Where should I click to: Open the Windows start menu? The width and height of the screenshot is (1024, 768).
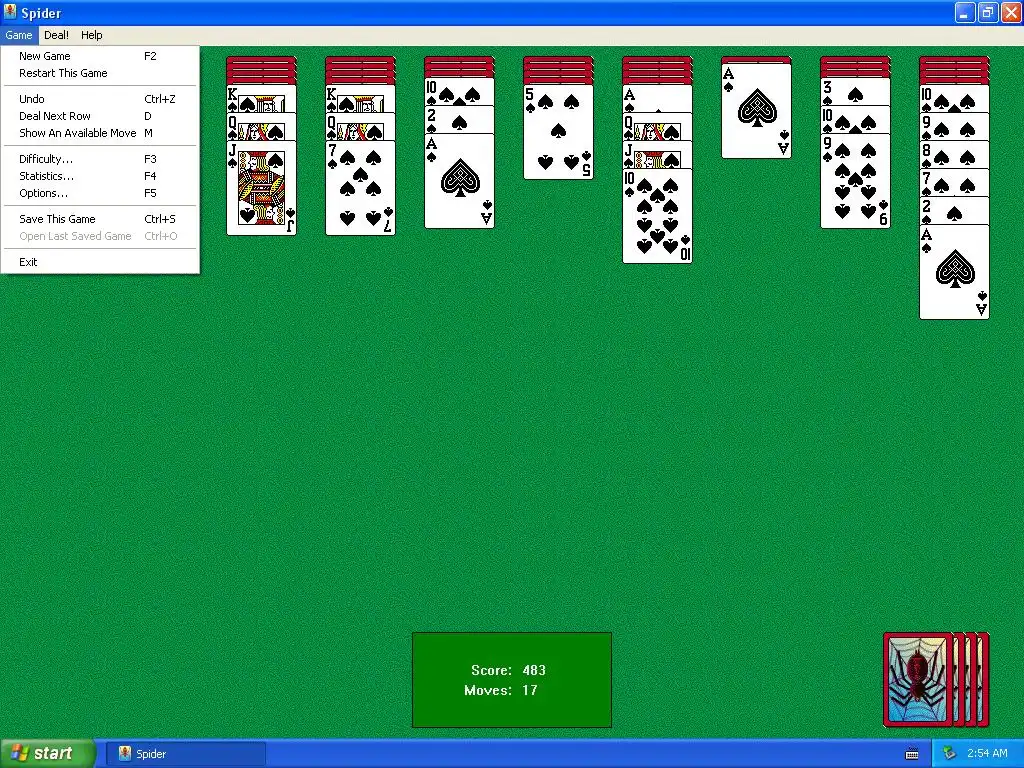coord(47,754)
